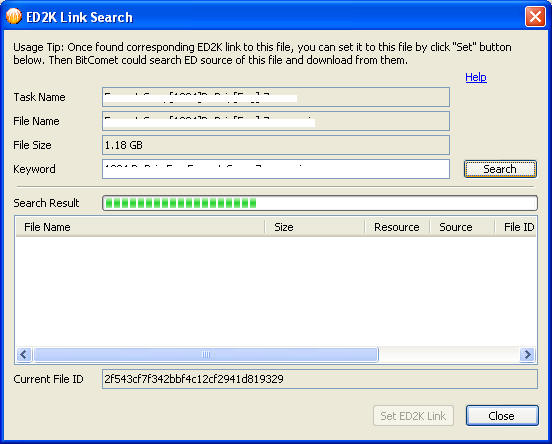Sort results by Size column header
This screenshot has height=444, width=552.
pos(314,227)
